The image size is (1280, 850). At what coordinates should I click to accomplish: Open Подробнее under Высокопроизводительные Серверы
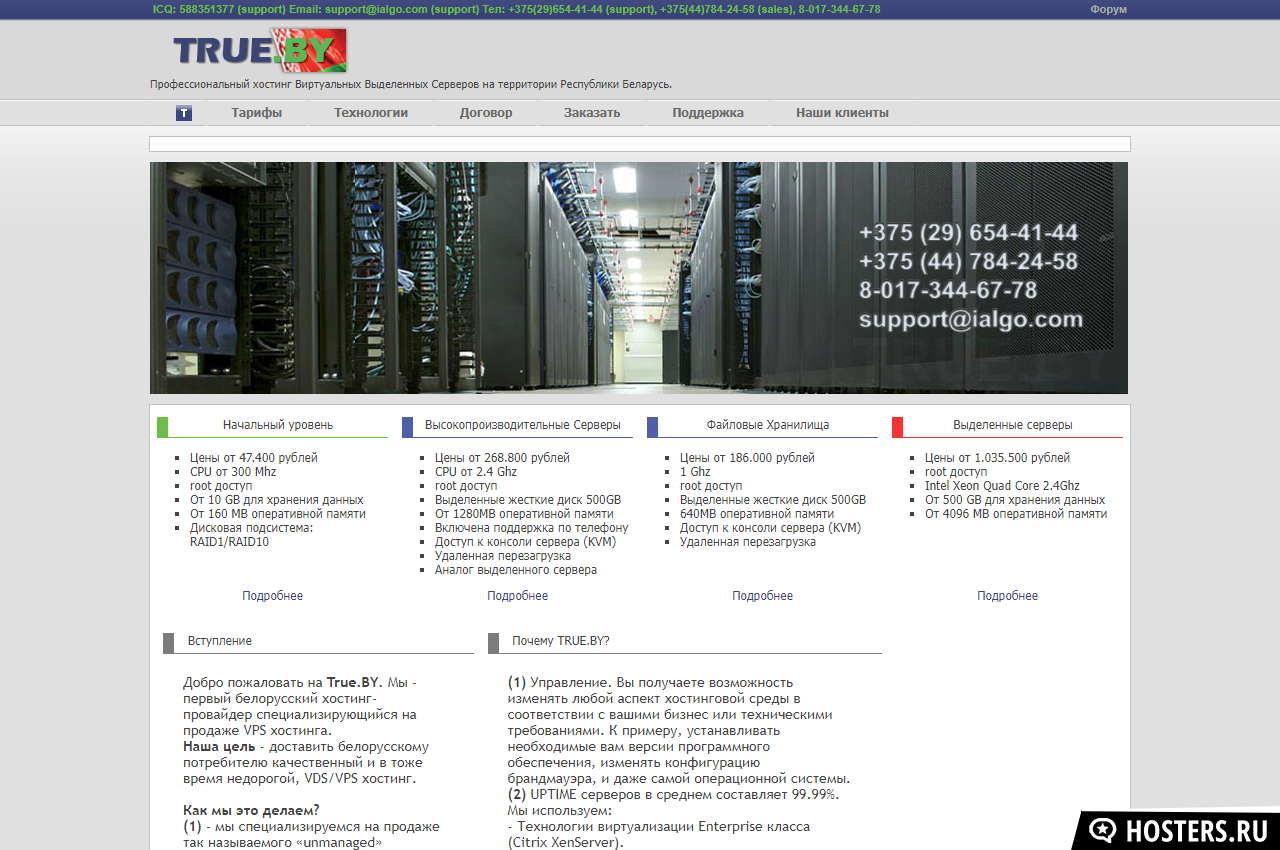(x=517, y=596)
